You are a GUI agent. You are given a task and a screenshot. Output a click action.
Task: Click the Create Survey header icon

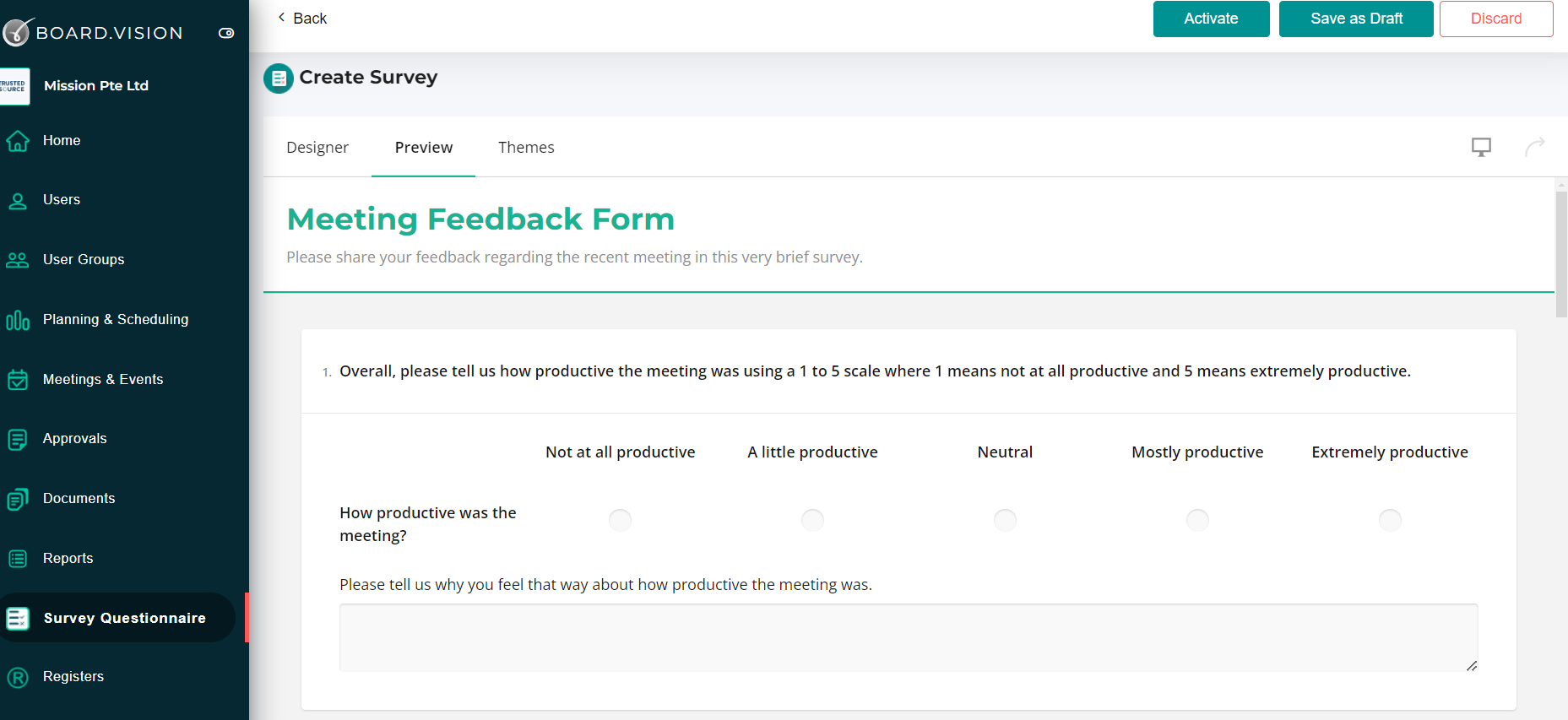(279, 78)
